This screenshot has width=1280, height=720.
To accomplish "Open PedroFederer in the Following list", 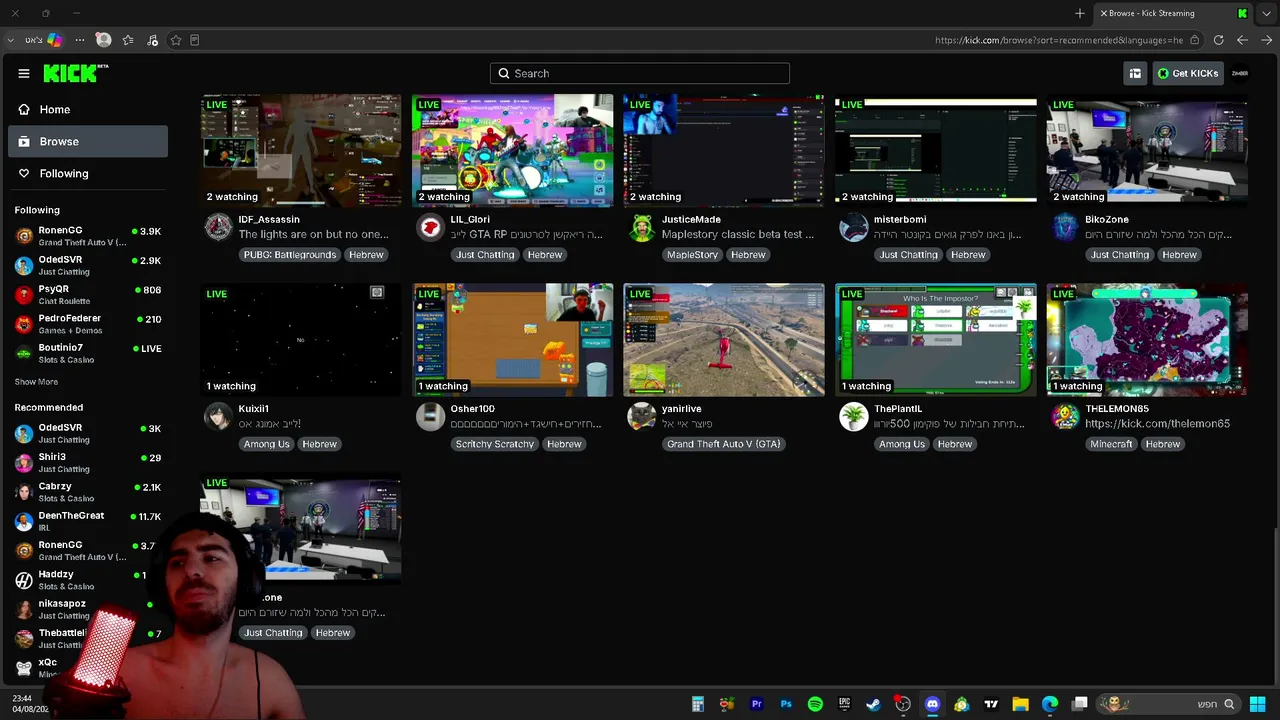I will 88,324.
